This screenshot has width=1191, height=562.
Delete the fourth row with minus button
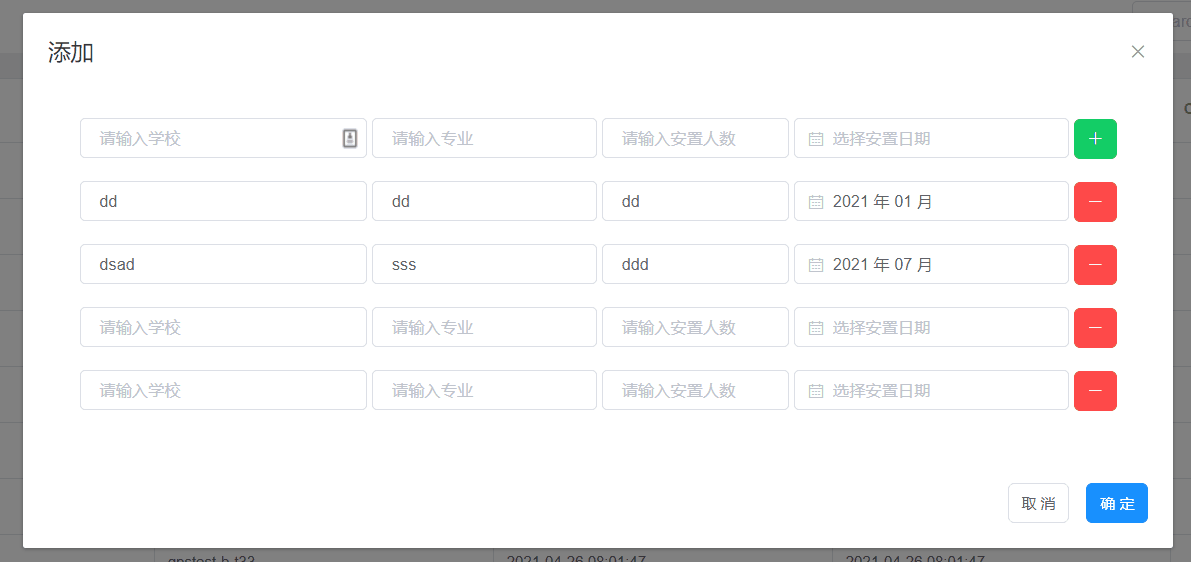click(1095, 328)
